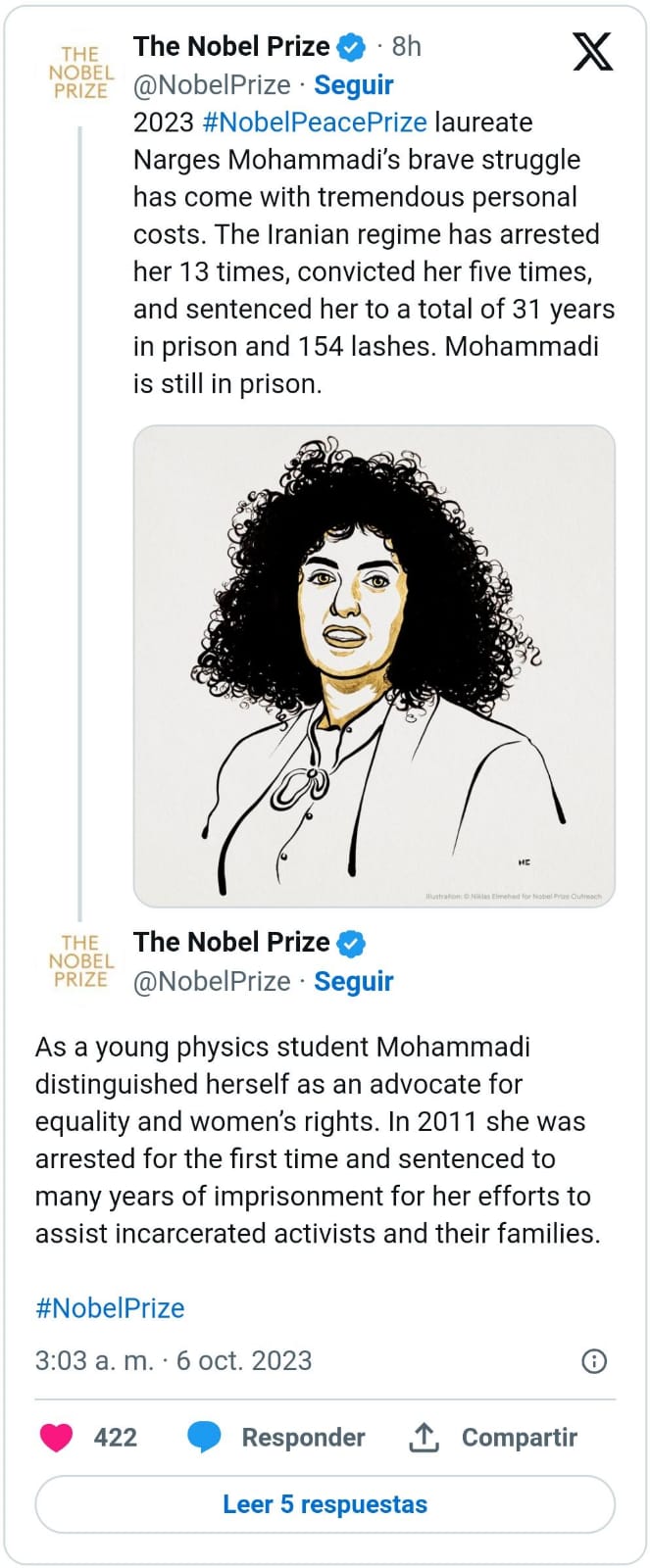
Task: Follow via the lower Seguir link
Action: [353, 981]
